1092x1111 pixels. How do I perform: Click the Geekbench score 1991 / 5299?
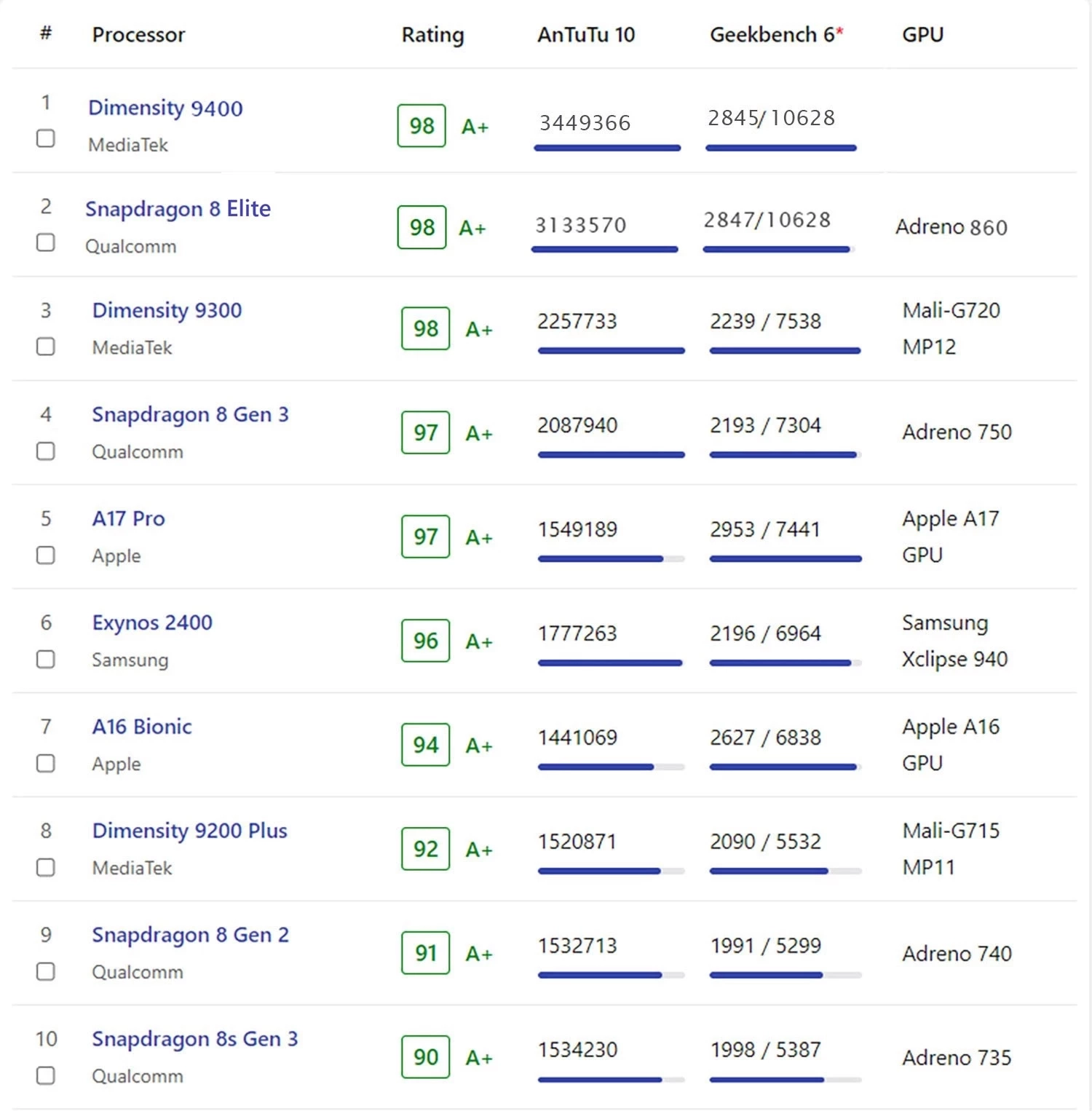coord(766,946)
